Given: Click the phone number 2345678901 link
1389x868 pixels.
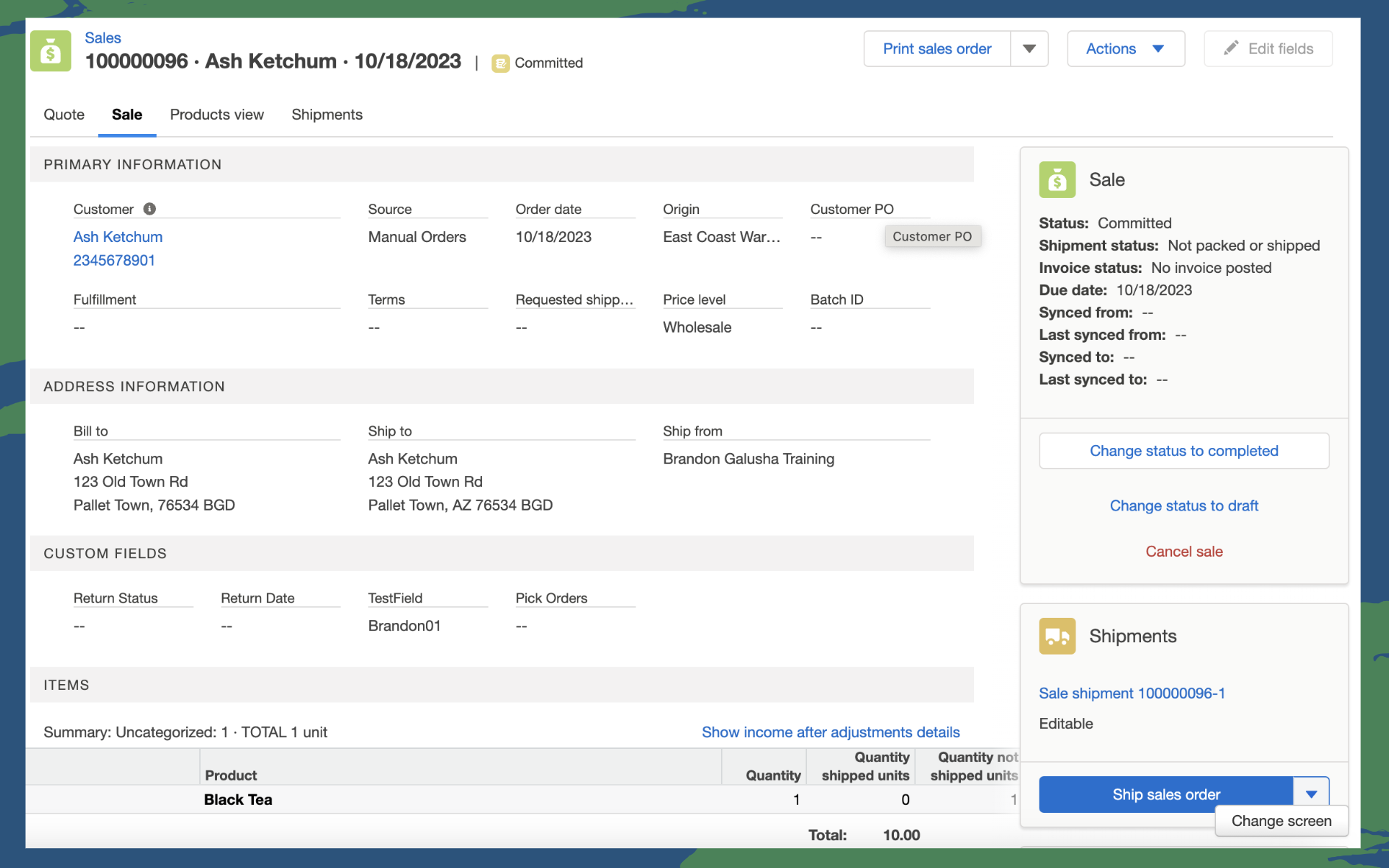Looking at the screenshot, I should pos(114,260).
